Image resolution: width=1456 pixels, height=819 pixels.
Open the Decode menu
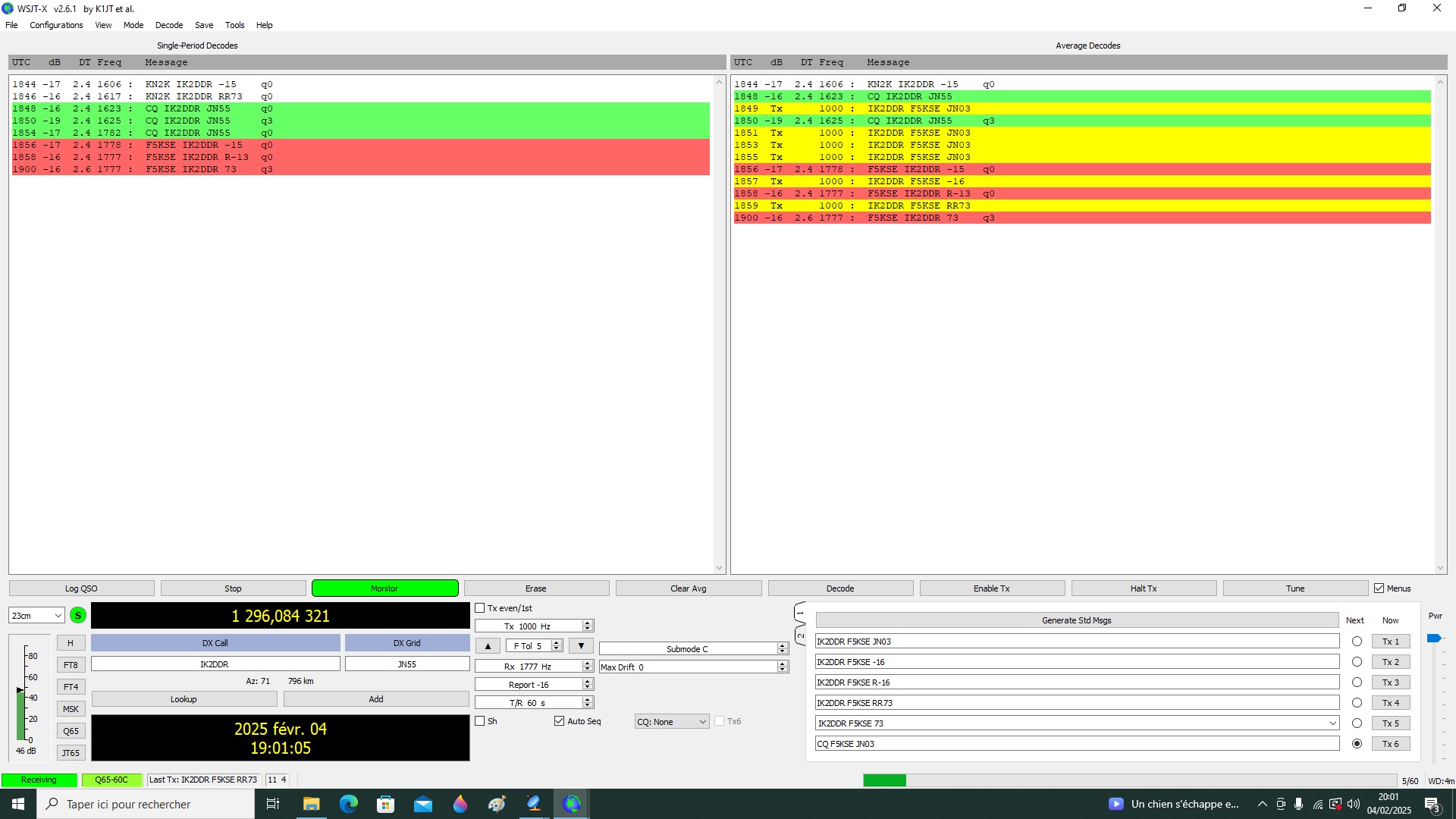(168, 25)
